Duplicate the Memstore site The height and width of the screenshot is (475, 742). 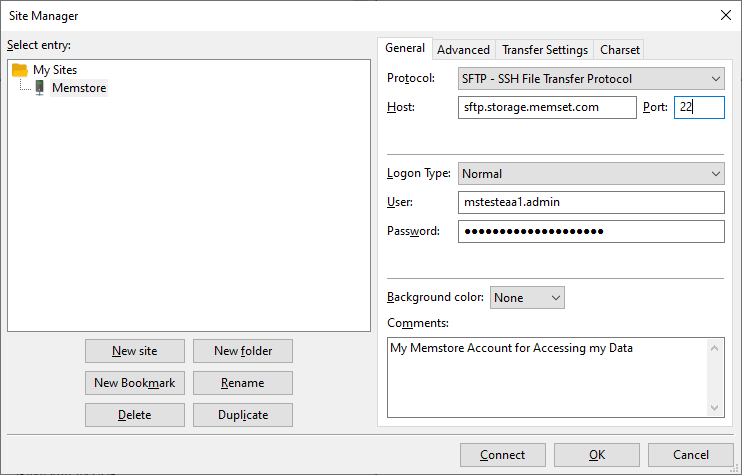(243, 415)
